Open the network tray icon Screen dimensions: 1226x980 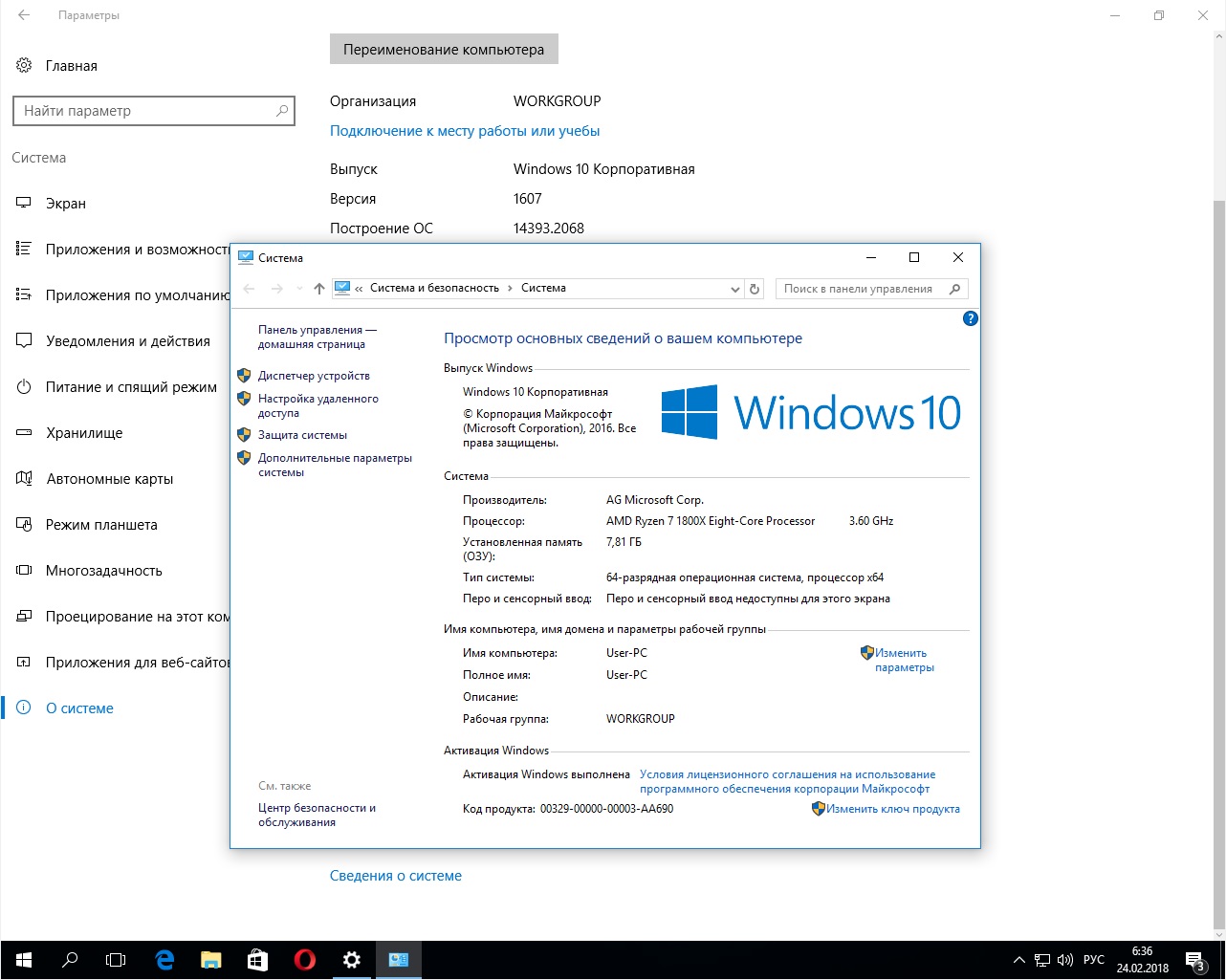click(x=1043, y=960)
